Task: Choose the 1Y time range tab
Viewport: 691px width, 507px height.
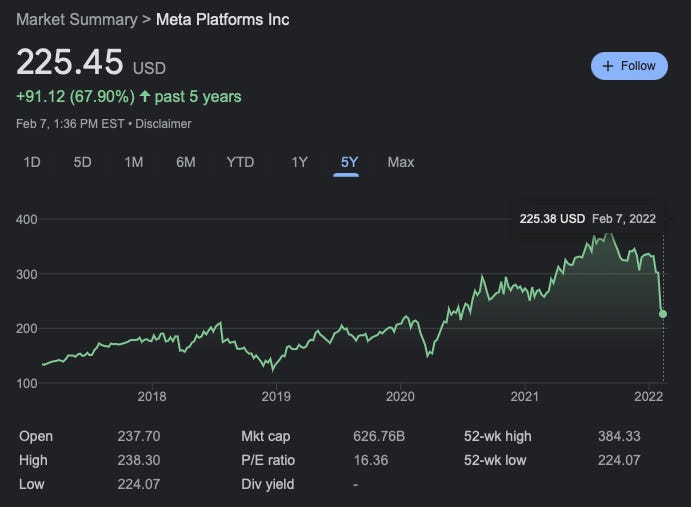Action: [x=299, y=162]
